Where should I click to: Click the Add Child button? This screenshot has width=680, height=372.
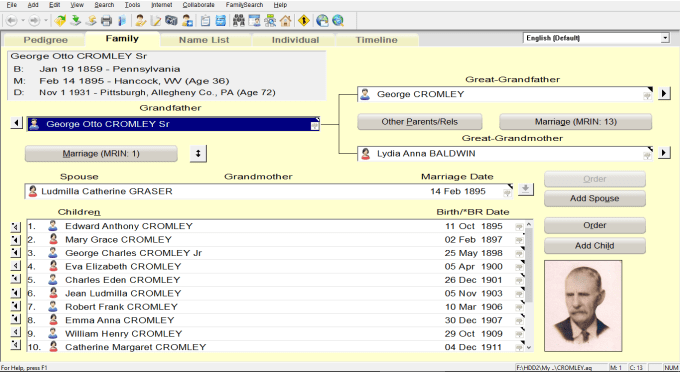[595, 246]
